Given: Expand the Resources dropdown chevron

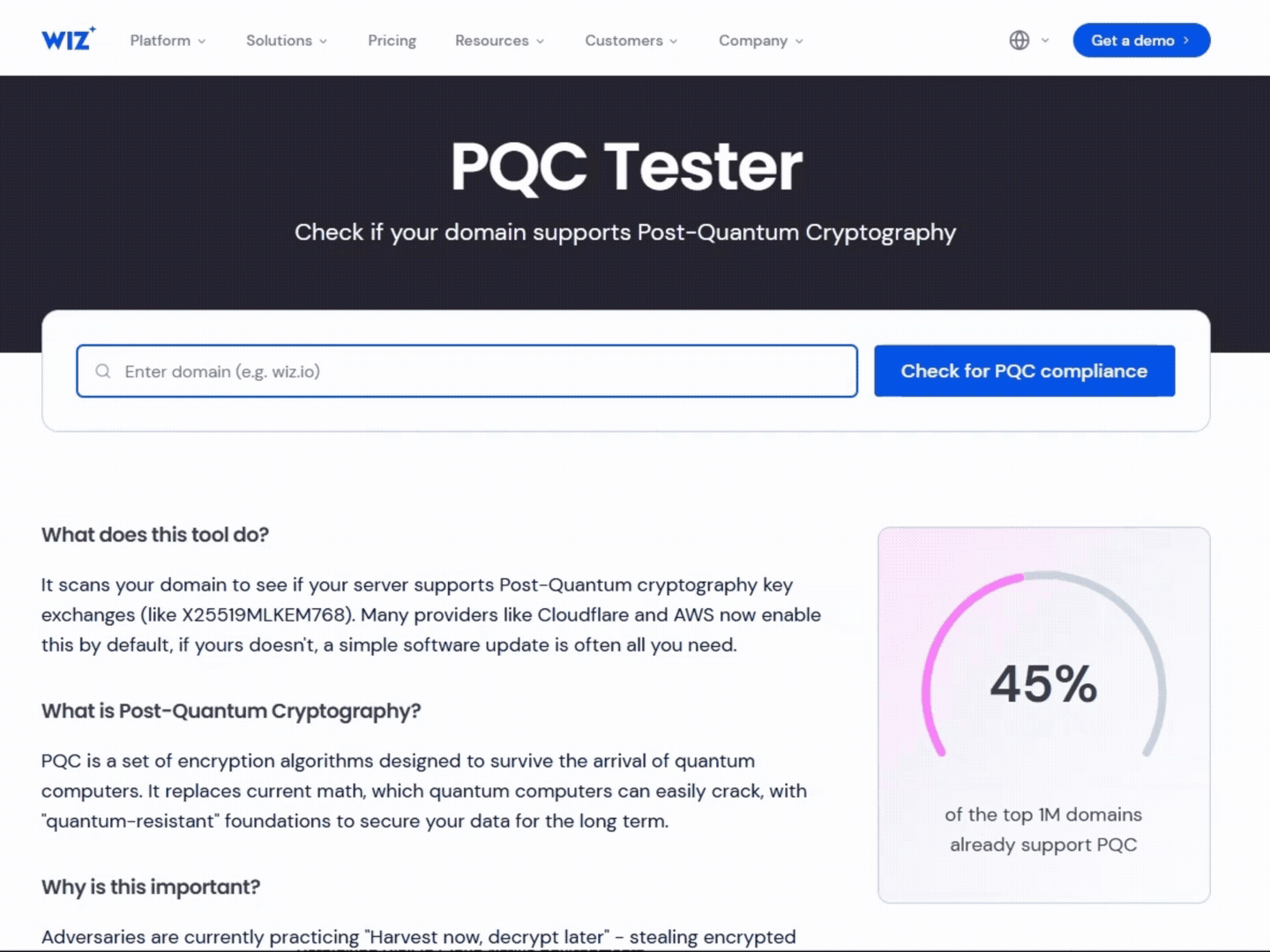Looking at the screenshot, I should coord(539,41).
